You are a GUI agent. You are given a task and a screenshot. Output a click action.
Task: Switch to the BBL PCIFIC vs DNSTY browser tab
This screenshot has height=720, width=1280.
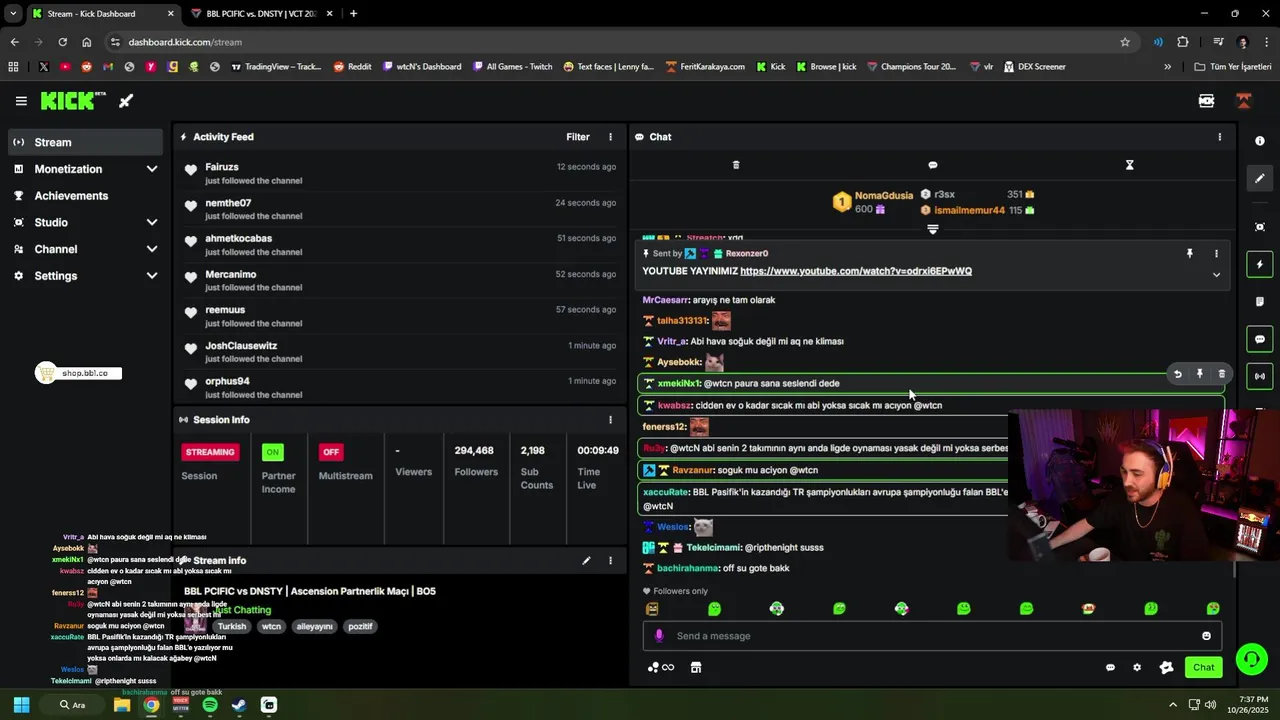click(x=260, y=14)
